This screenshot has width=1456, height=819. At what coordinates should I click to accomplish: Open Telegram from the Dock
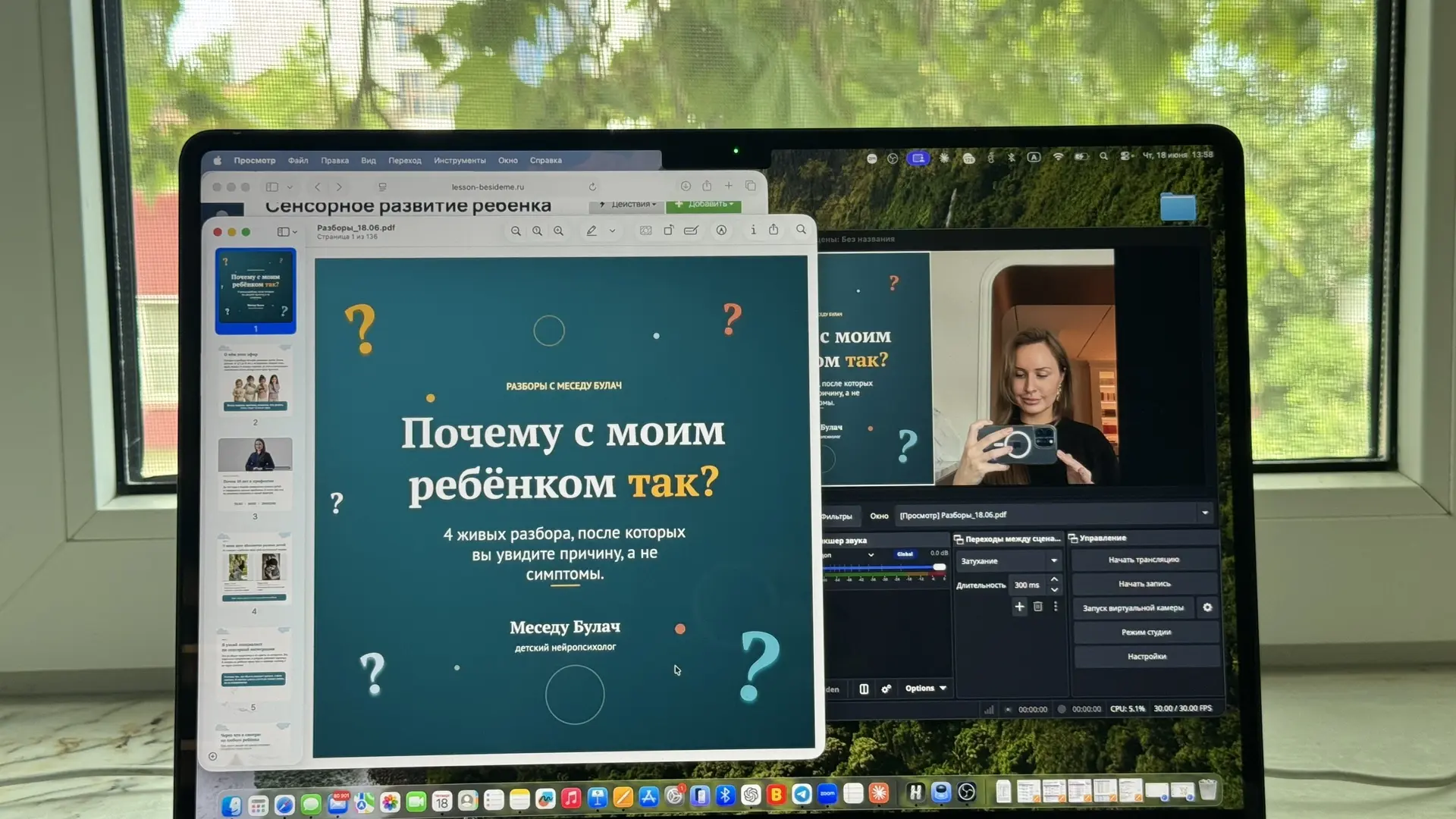(802, 794)
